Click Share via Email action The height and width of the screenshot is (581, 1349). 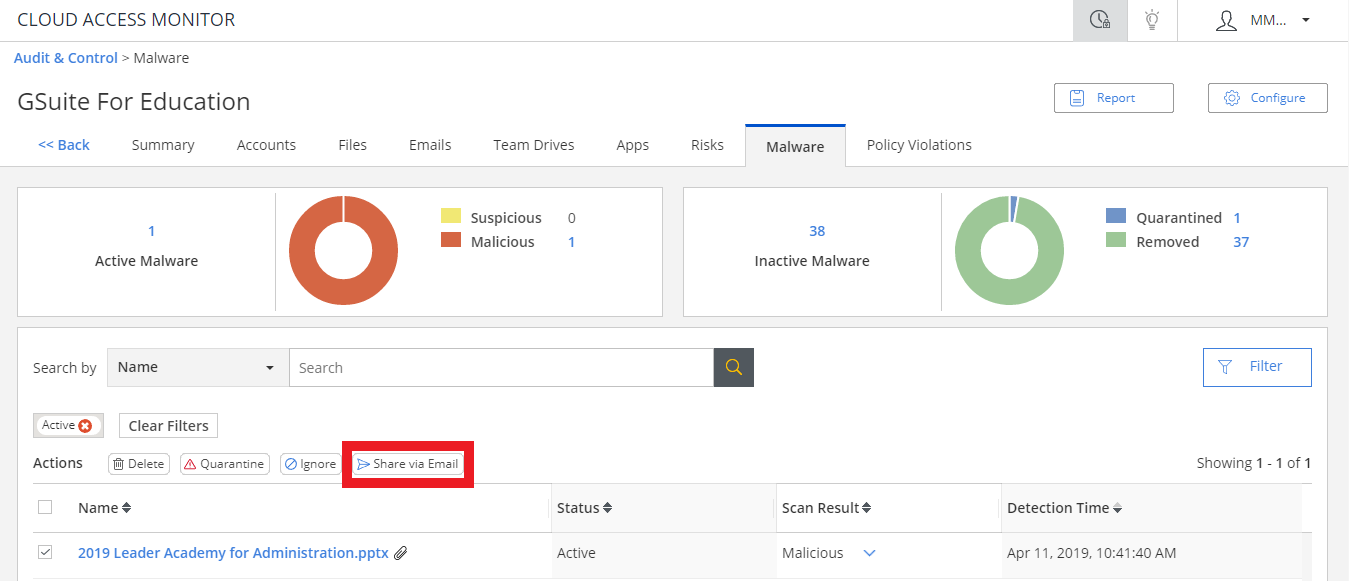[408, 464]
